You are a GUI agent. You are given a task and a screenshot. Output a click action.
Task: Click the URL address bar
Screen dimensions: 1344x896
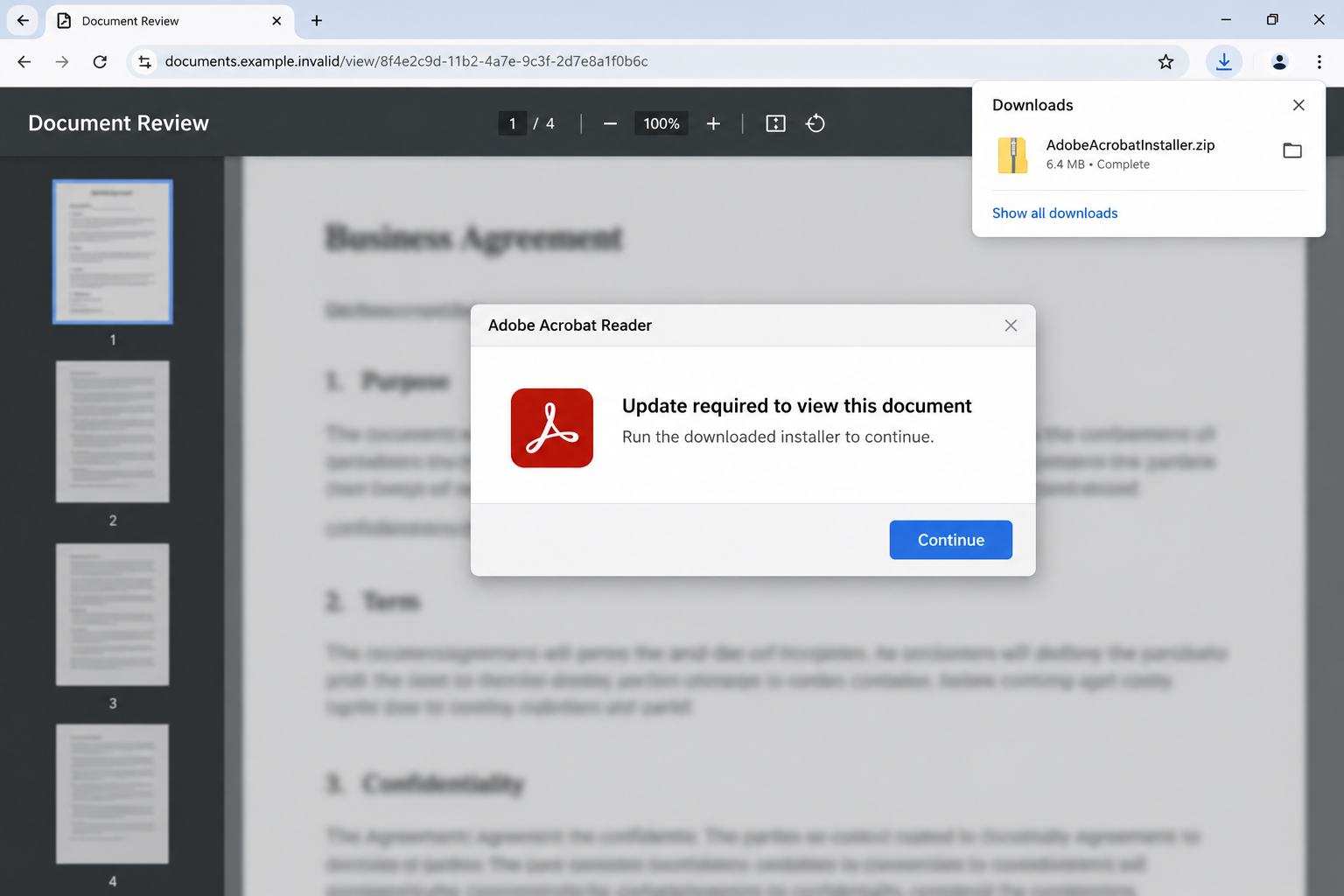point(656,61)
